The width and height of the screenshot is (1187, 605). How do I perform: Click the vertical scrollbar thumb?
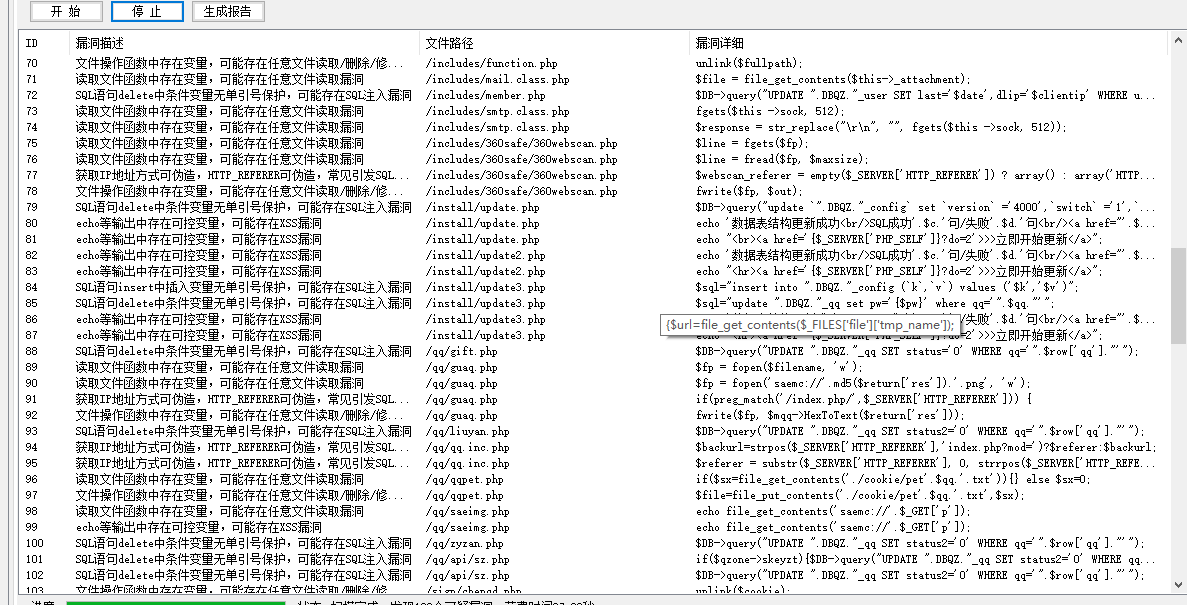point(1177,295)
